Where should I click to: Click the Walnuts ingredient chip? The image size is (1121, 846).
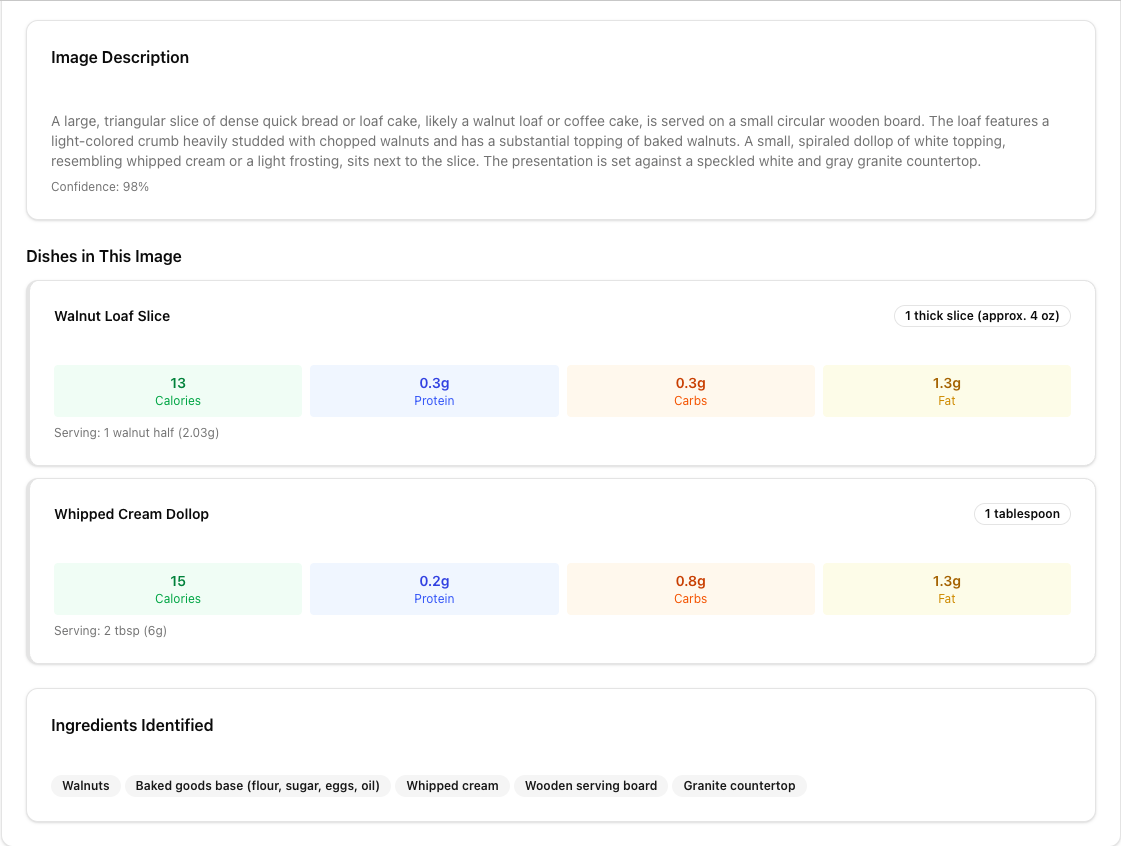[86, 786]
